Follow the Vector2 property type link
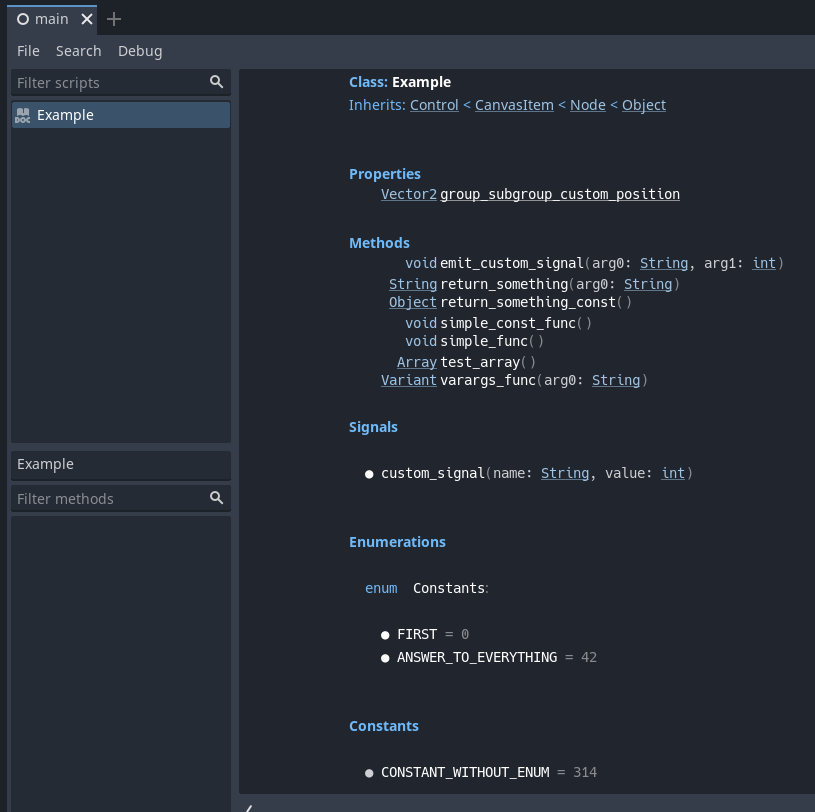The height and width of the screenshot is (812, 815). [408, 194]
